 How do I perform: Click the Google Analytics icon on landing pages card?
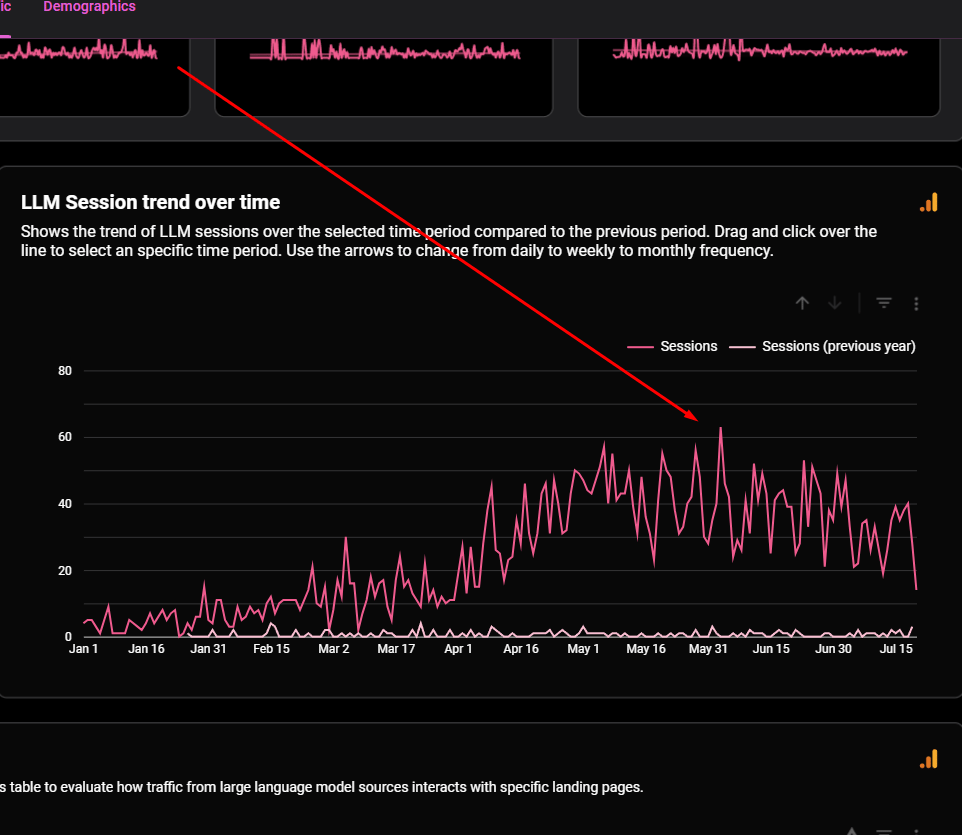929,760
